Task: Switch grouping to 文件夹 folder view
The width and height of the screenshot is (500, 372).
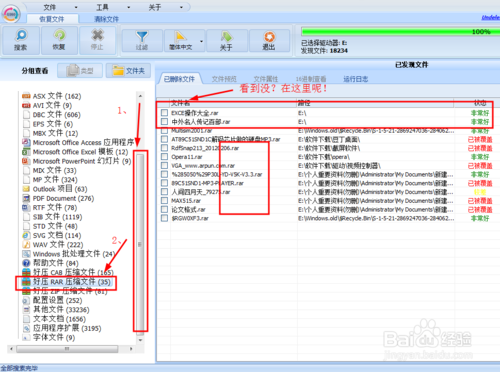Action: click(128, 71)
